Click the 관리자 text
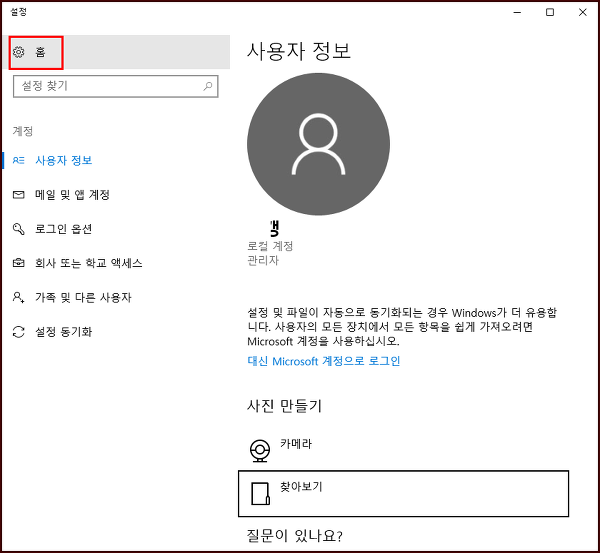 (x=263, y=260)
